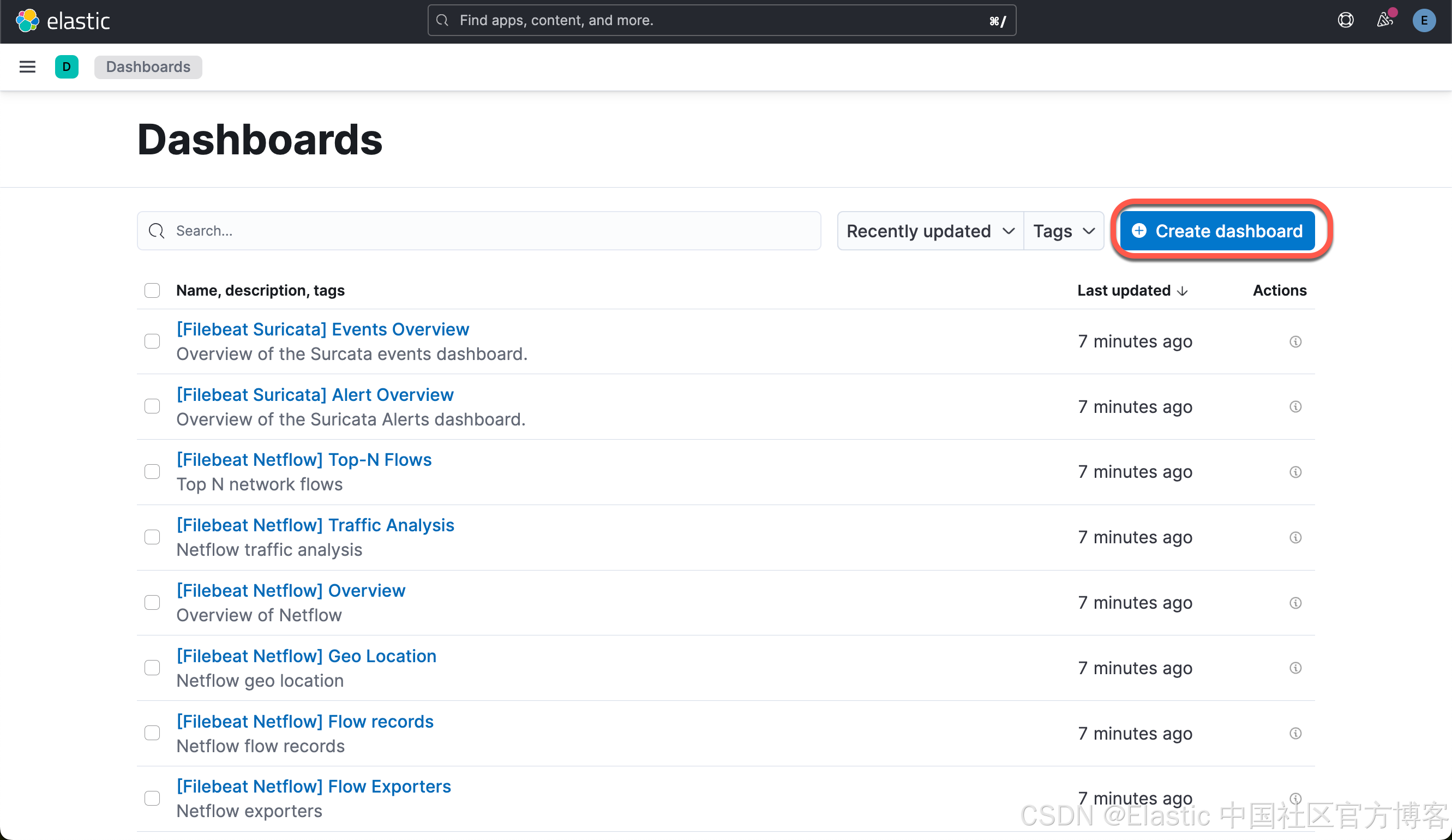The height and width of the screenshot is (840, 1452).
Task: Sort by the Last updated column
Action: click(1132, 290)
